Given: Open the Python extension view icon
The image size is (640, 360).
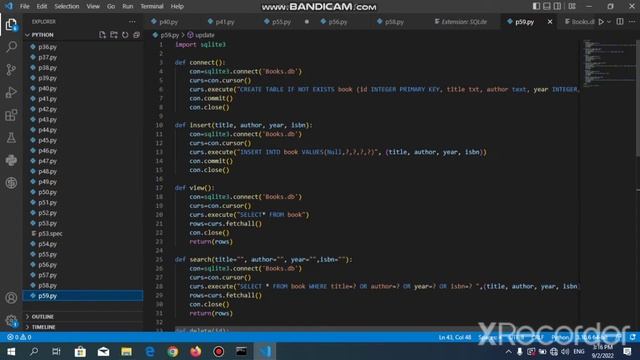Looking at the screenshot, I should click(x=11, y=160).
